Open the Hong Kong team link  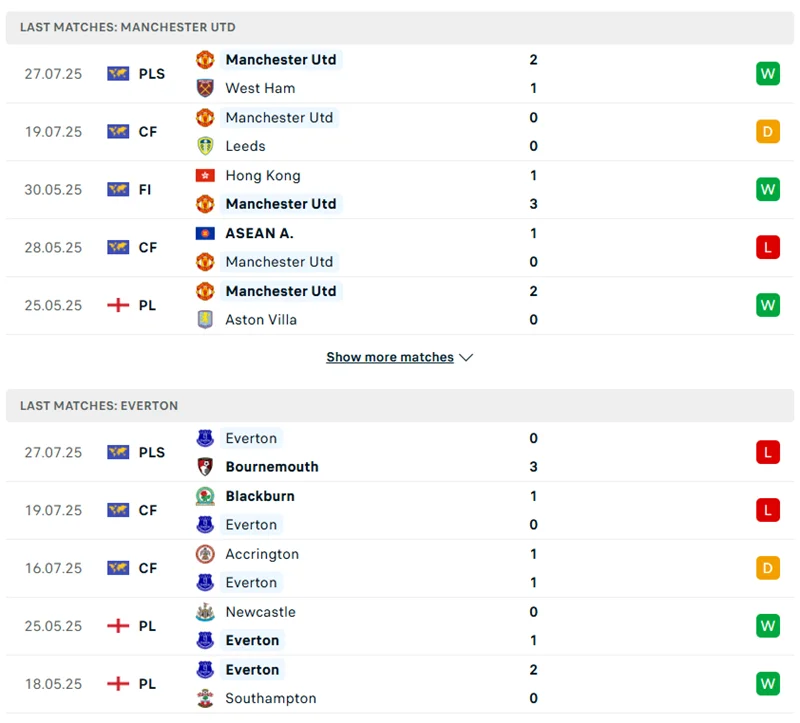coord(263,175)
